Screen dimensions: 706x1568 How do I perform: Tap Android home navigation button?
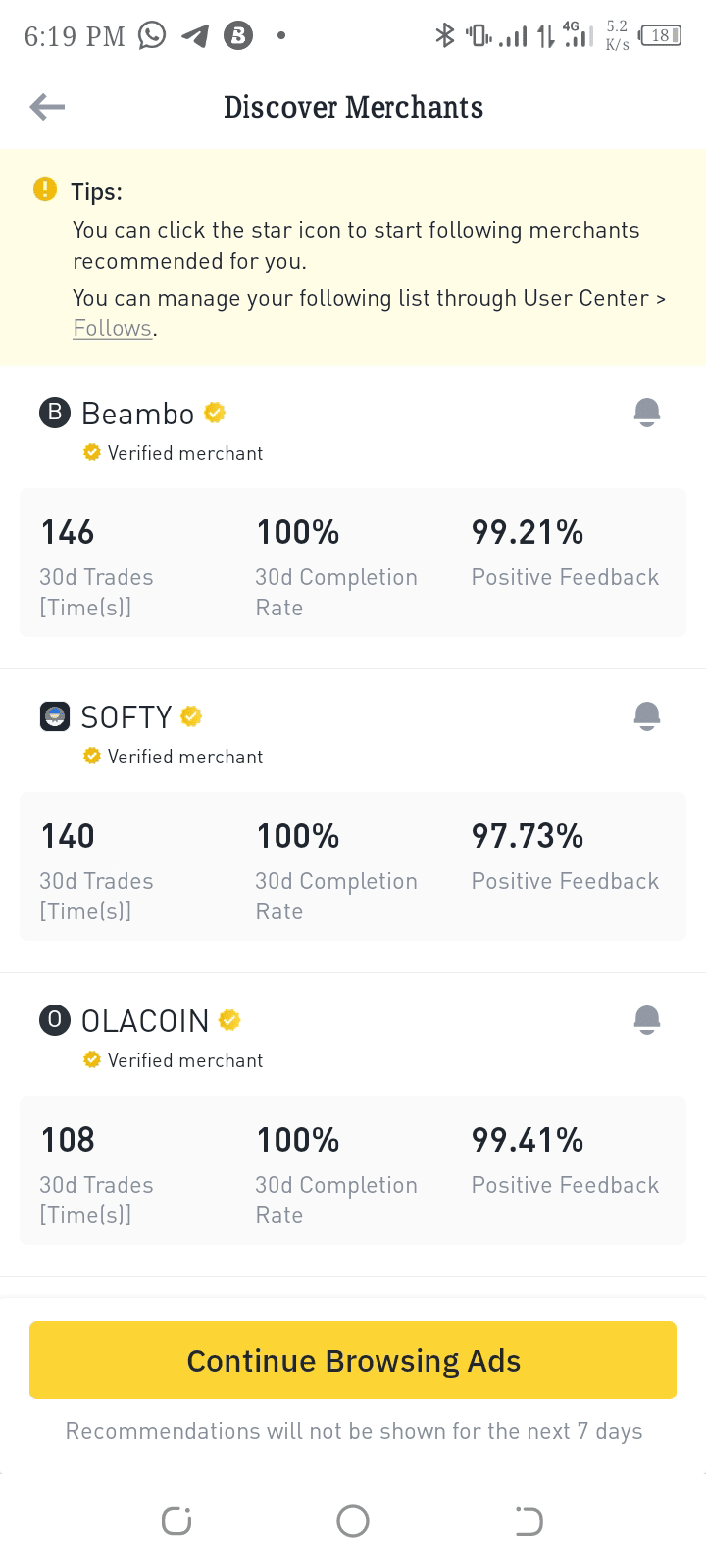(353, 1521)
